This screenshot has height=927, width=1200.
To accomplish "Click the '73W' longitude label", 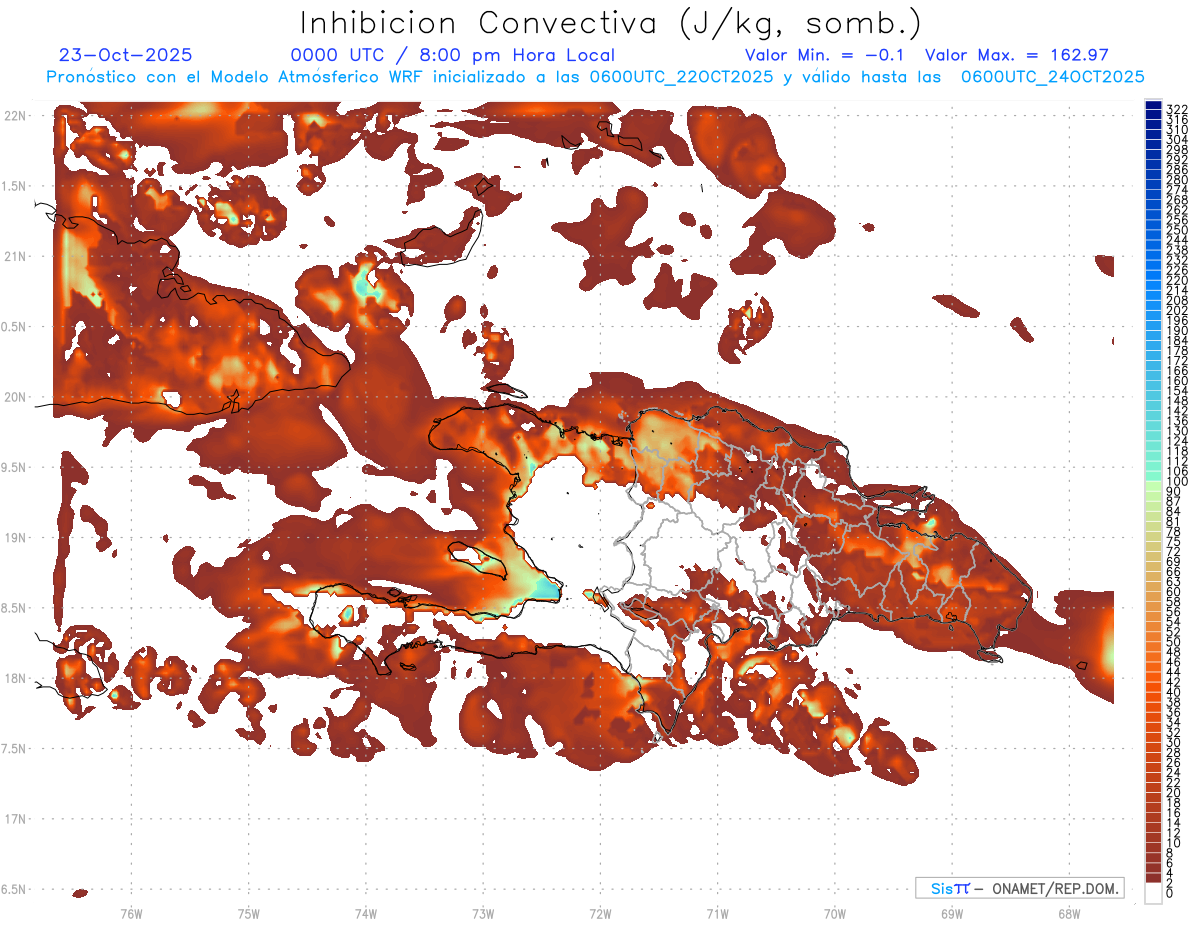I will tap(483, 913).
